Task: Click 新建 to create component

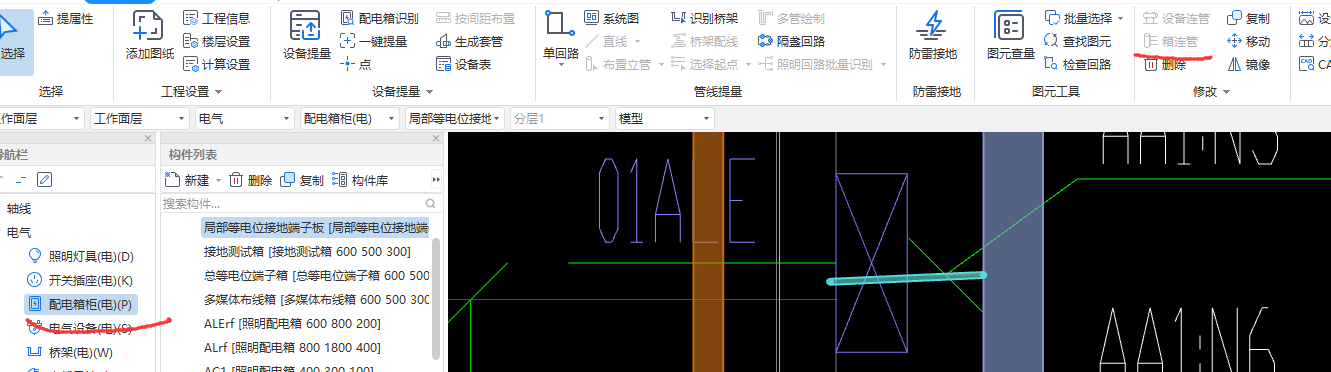Action: tap(187, 181)
